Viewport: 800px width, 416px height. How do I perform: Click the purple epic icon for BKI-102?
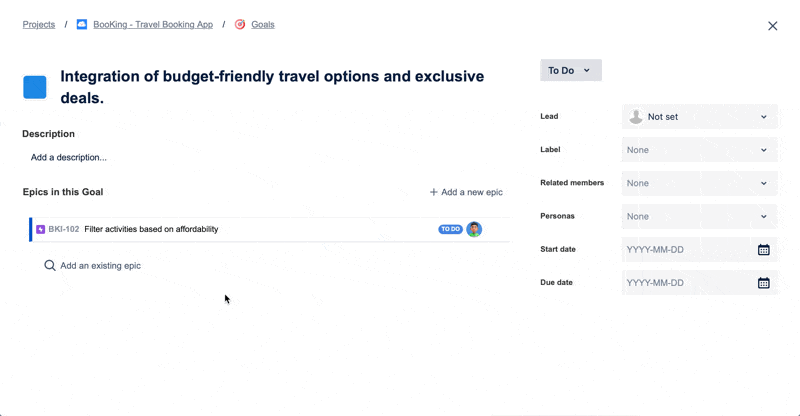coord(41,229)
